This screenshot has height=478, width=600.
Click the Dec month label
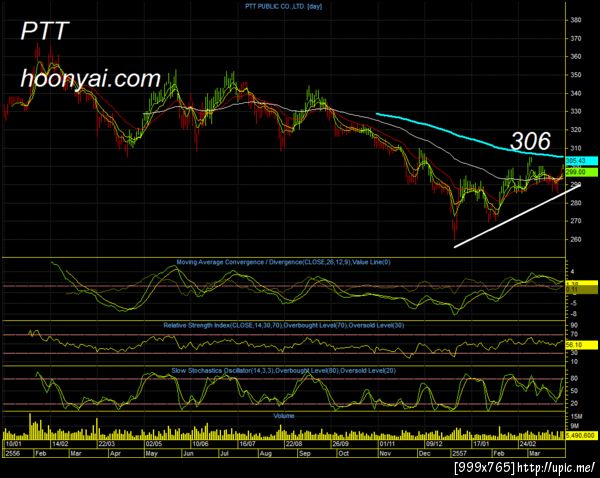425,454
